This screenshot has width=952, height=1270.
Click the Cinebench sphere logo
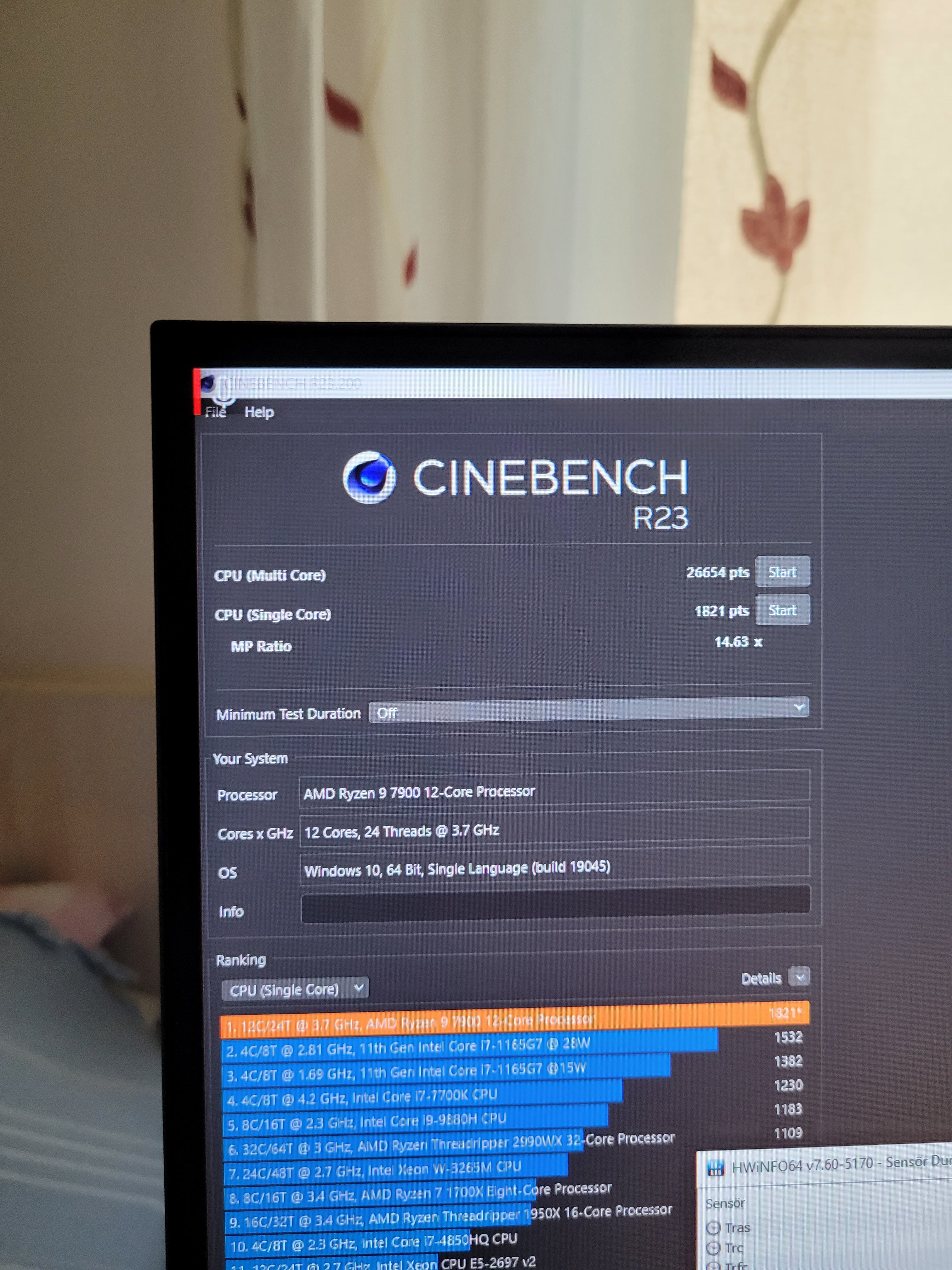(369, 477)
